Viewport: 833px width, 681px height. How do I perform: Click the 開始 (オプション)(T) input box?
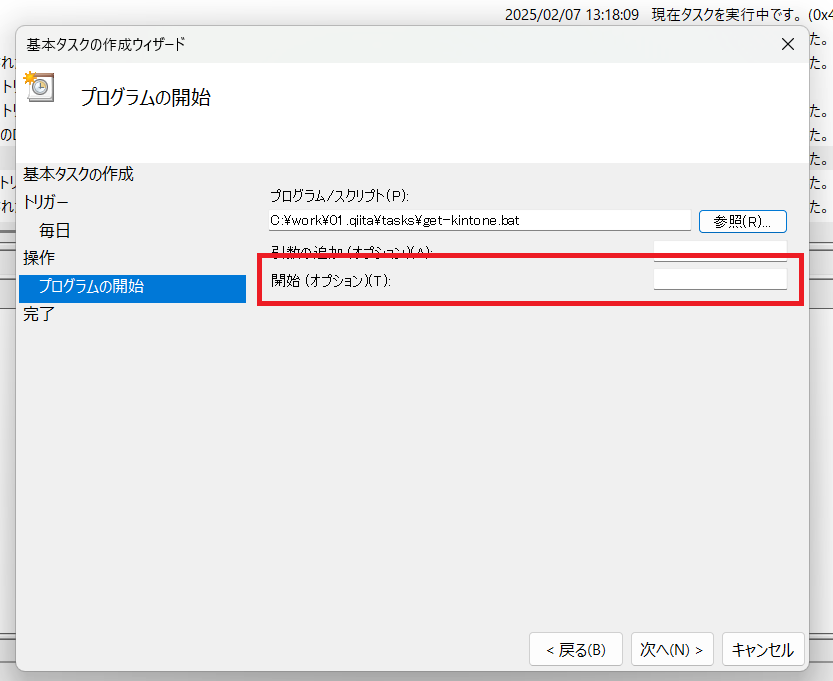coord(719,279)
